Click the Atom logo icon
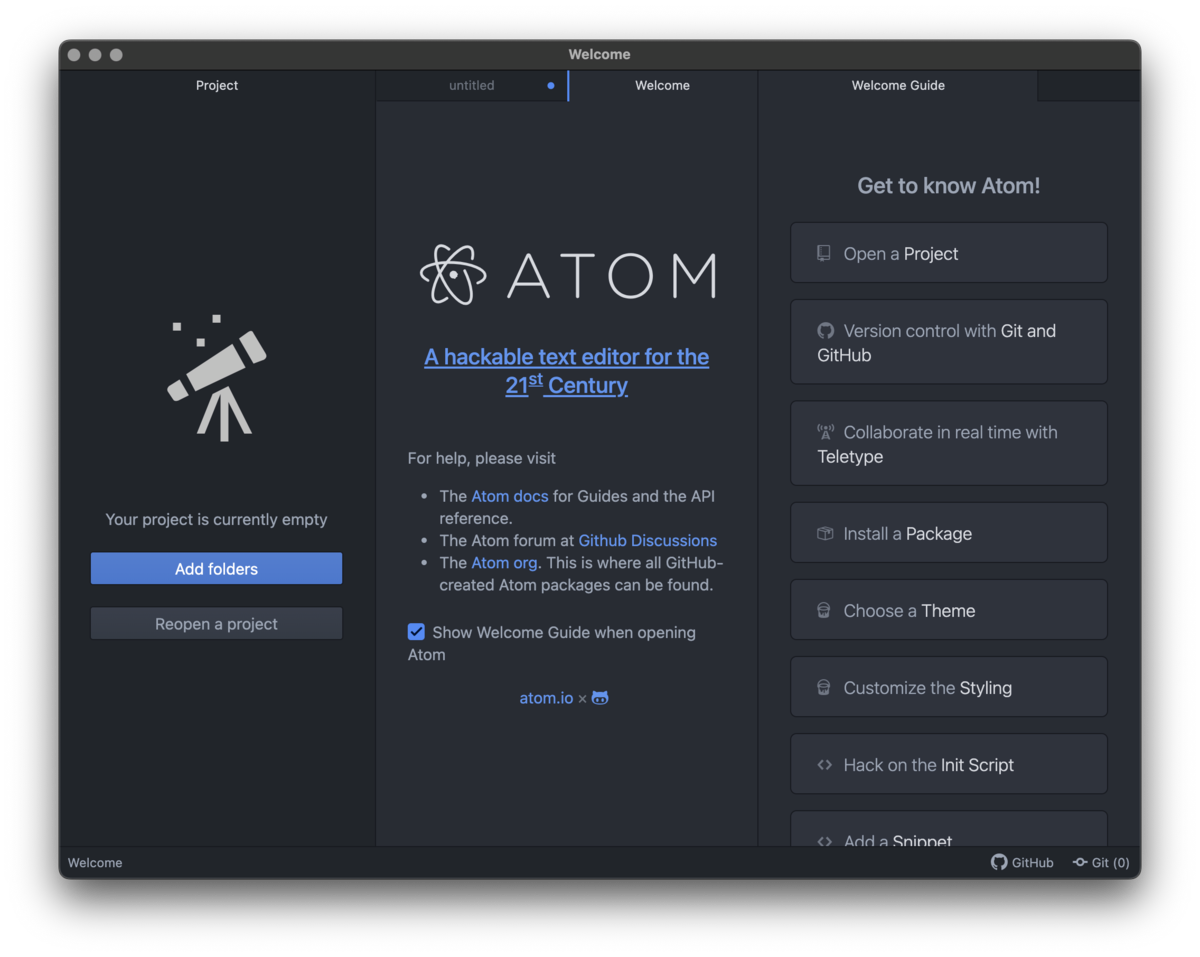 pyautogui.click(x=453, y=274)
